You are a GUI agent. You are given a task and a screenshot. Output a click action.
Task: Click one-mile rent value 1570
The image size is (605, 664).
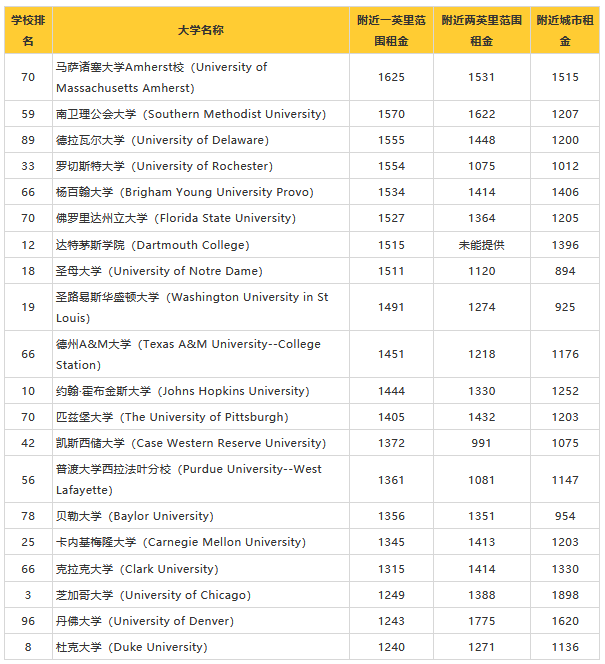click(391, 114)
